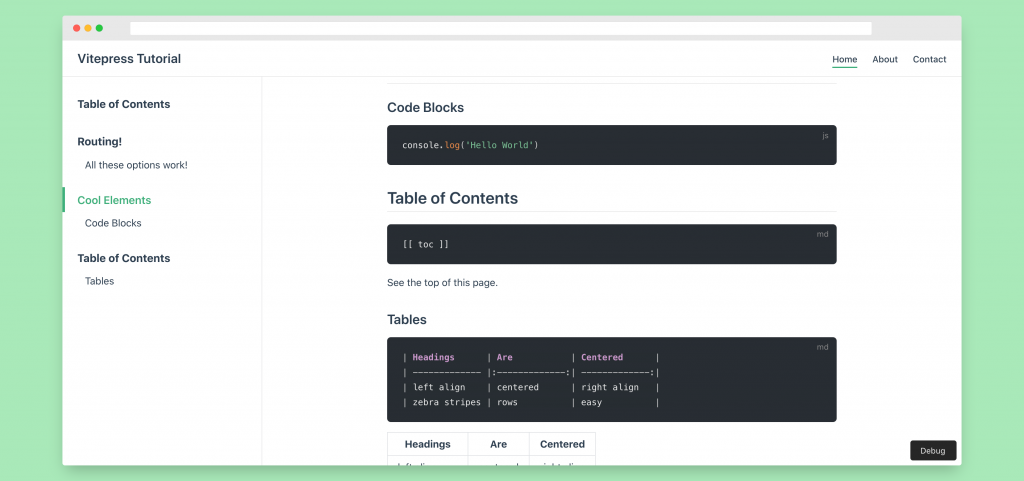Go to the About page
Image resolution: width=1024 pixels, height=481 pixels.
pyautogui.click(x=885, y=59)
